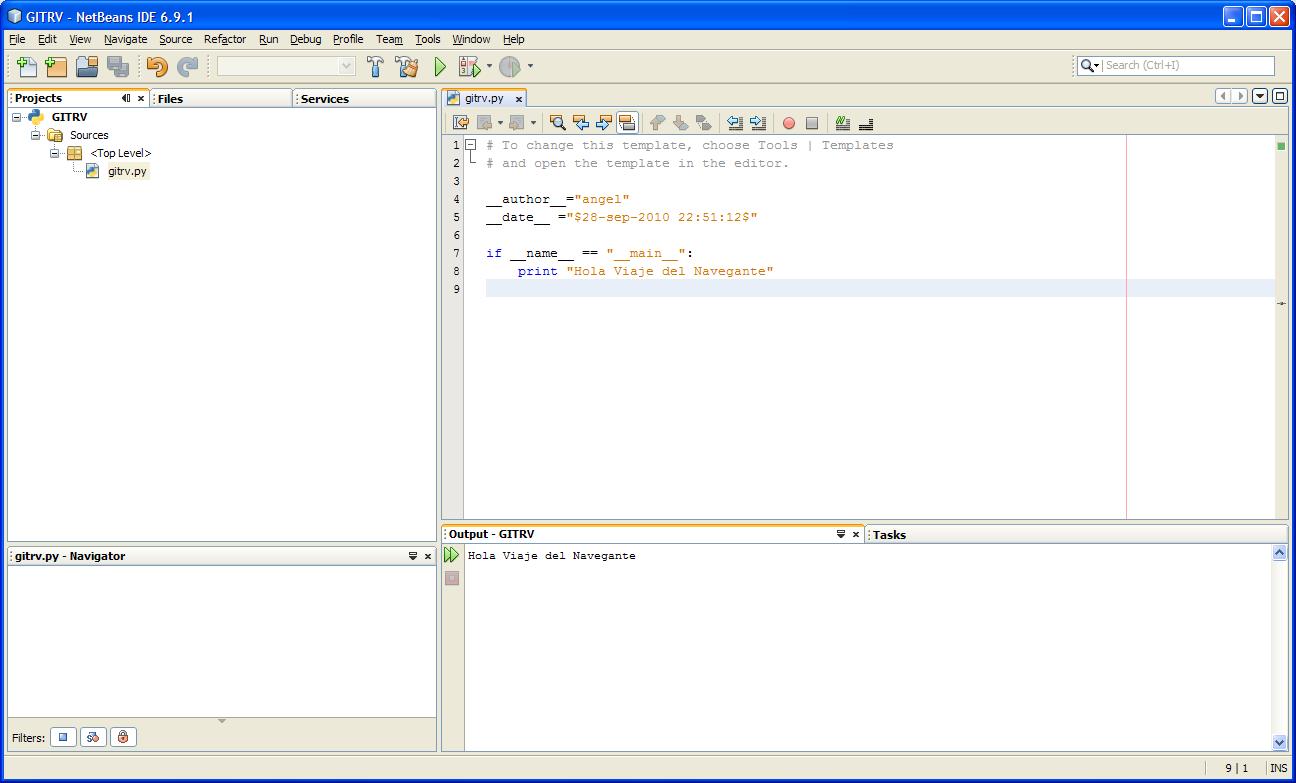
Task: Click Shift Line Right icon
Action: 758,123
